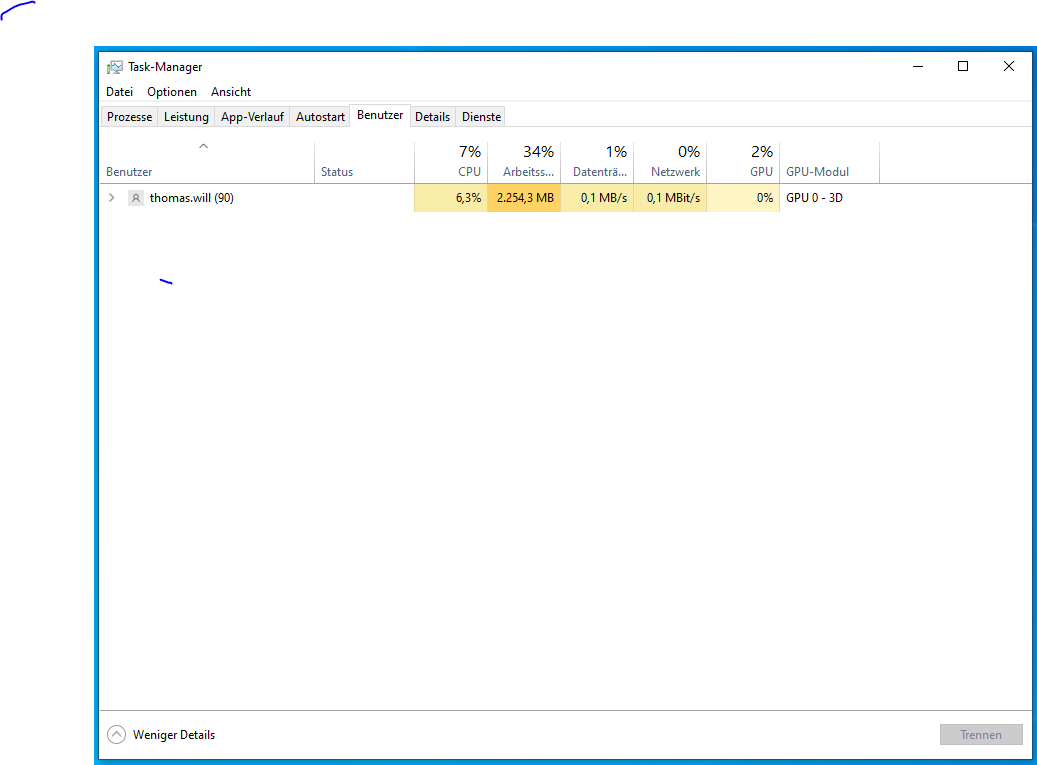This screenshot has height=765, width=1037.
Task: Go to the App-Verlauf tab
Action: click(252, 117)
